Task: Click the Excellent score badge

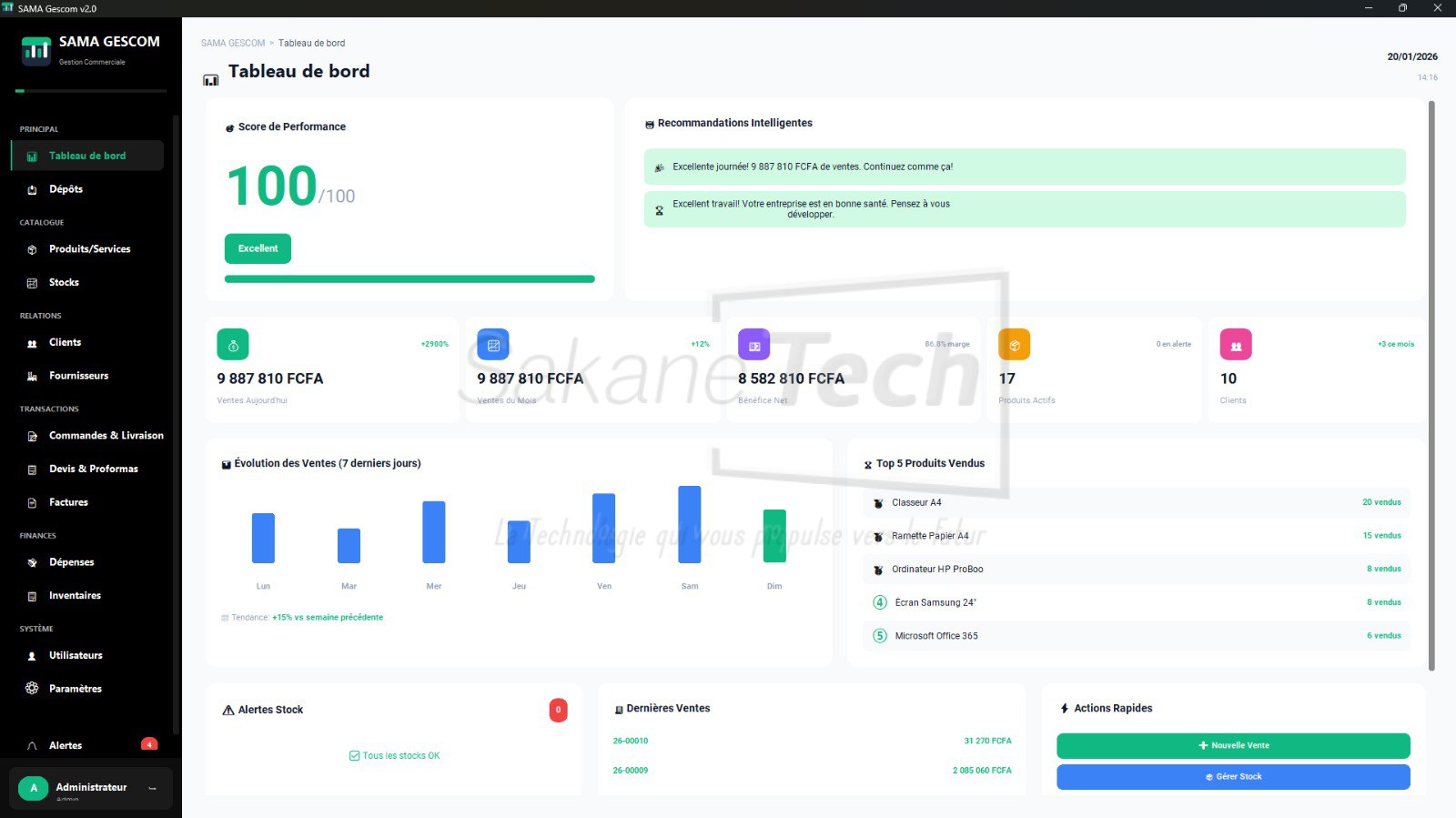Action: click(x=258, y=248)
